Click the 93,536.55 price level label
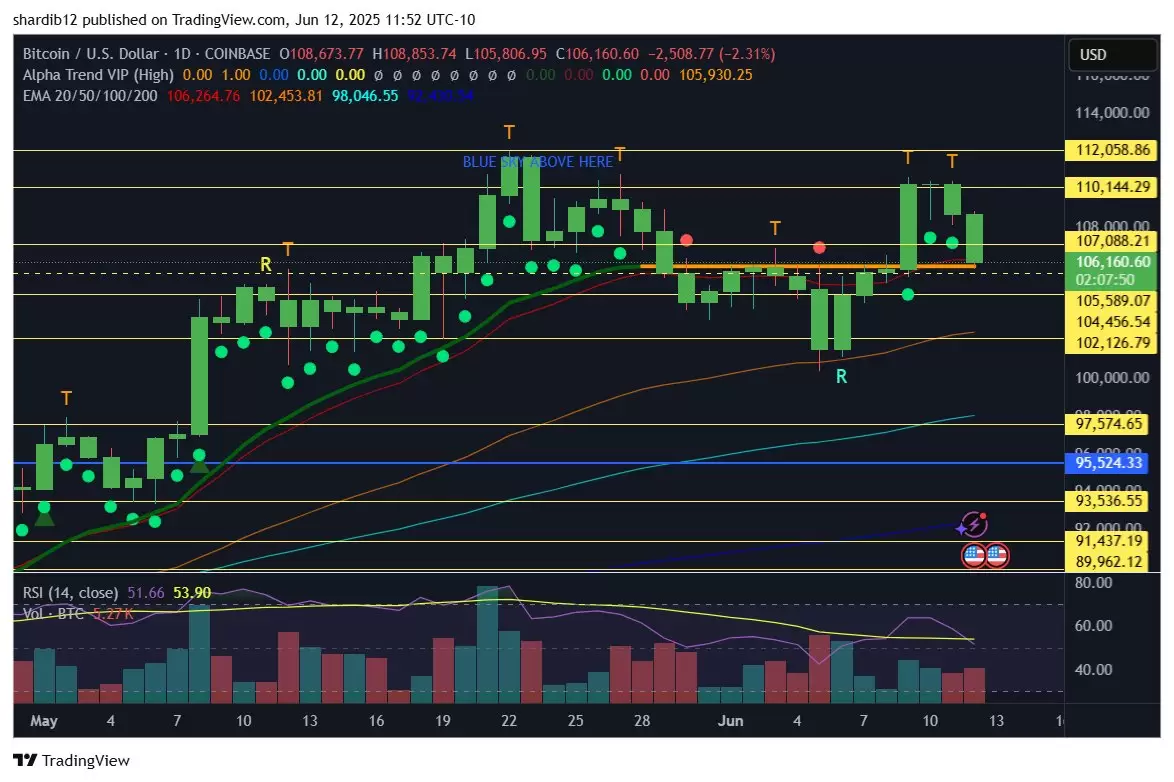Image resolution: width=1174 pixels, height=782 pixels. 1108,500
